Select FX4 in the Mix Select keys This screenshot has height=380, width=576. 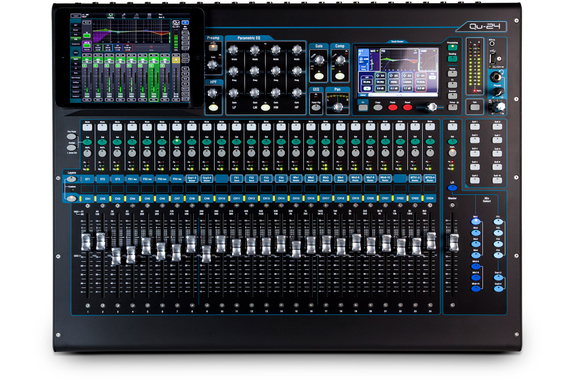tap(498, 255)
